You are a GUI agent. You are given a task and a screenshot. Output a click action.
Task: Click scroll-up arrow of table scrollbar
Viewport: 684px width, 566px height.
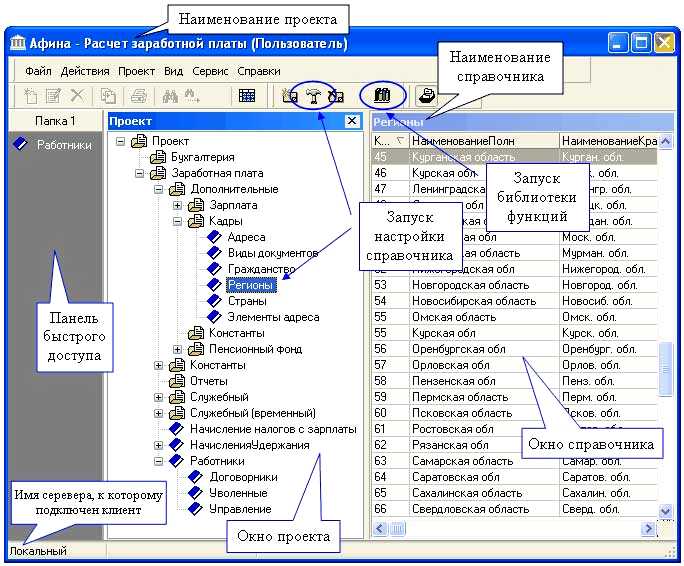665,141
